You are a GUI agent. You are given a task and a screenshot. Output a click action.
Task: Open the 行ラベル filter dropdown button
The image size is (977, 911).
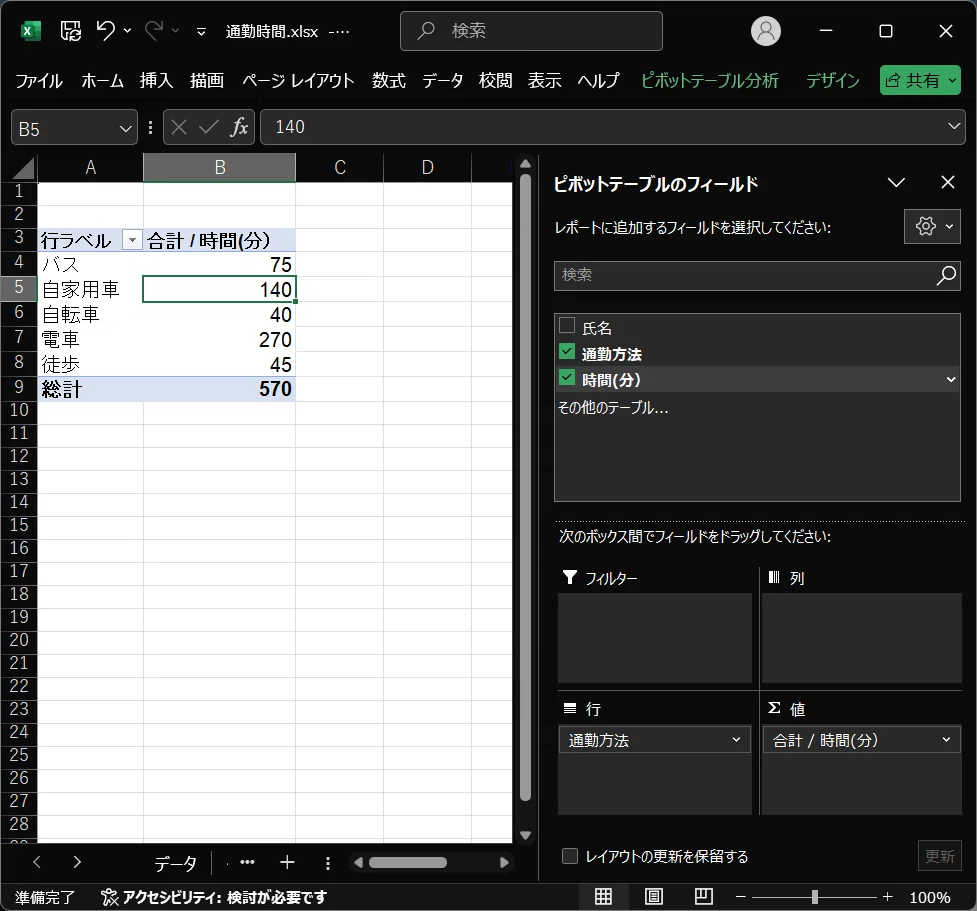132,240
